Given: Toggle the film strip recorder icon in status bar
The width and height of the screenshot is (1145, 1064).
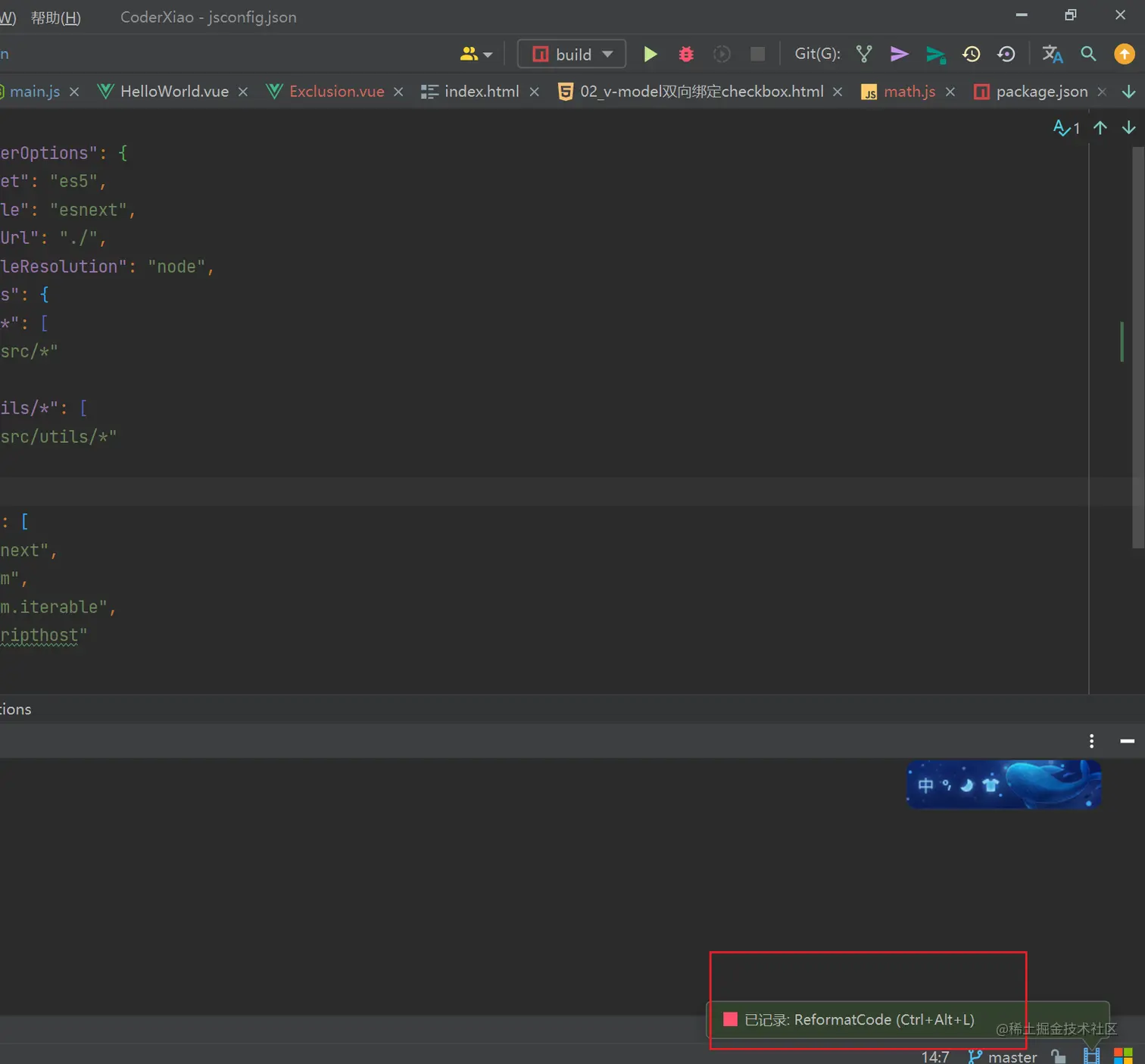Looking at the screenshot, I should tap(1091, 1056).
